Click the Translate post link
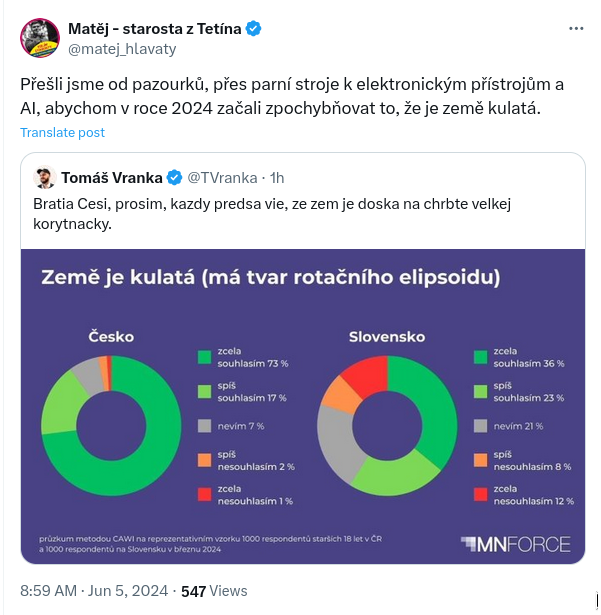The height and width of the screenshot is (615, 601). [62, 132]
